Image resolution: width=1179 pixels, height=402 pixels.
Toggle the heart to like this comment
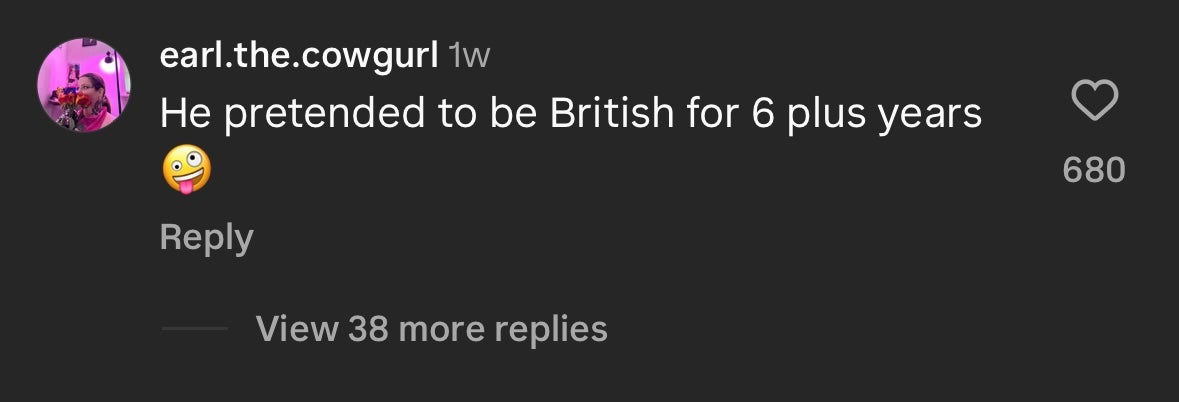click(1094, 100)
